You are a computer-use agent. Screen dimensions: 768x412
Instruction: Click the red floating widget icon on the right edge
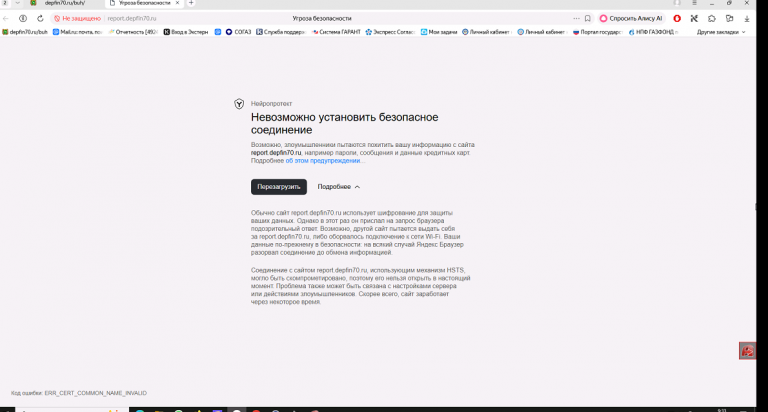click(747, 351)
